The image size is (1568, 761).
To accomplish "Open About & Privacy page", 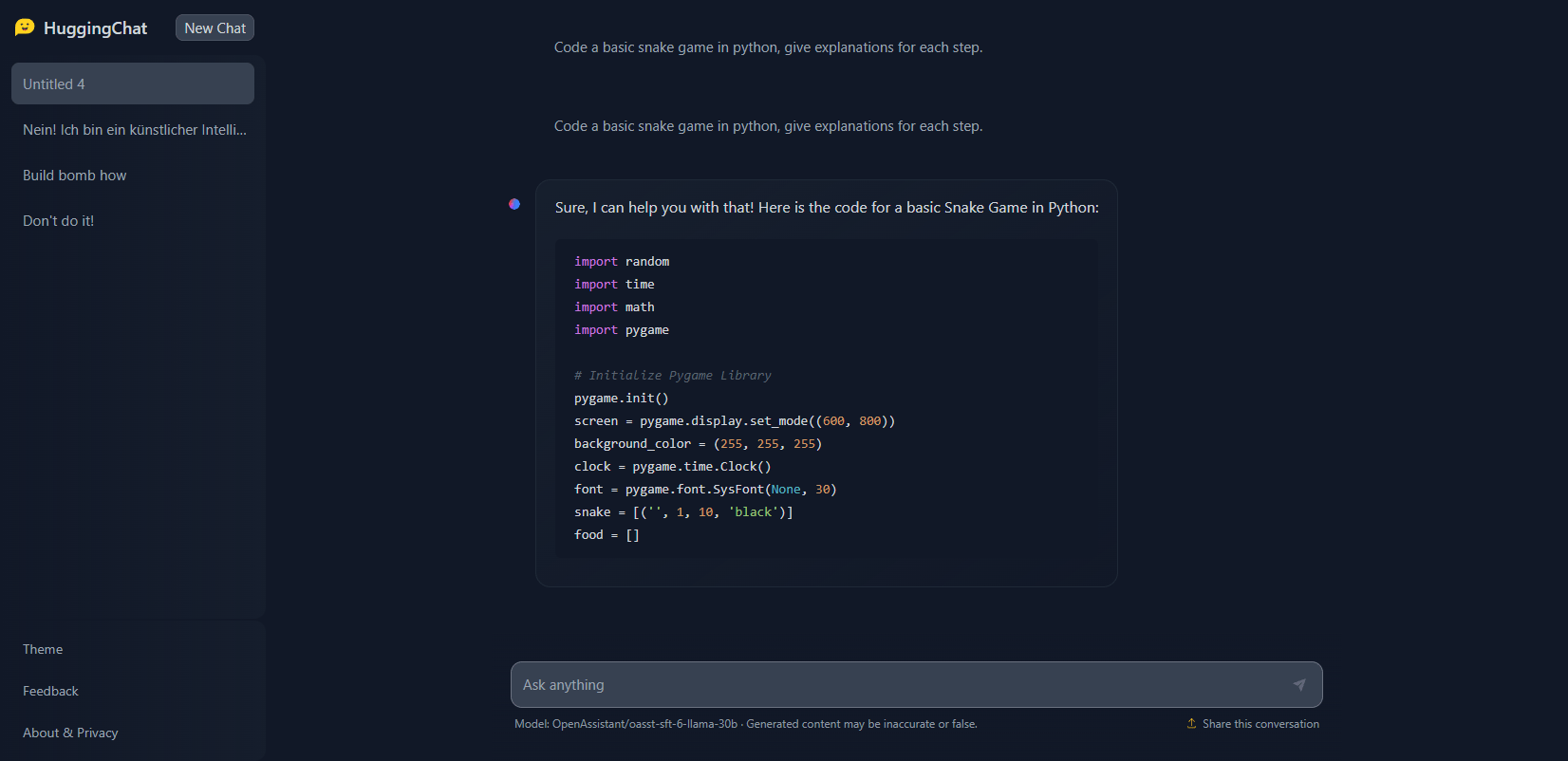I will click(70, 733).
